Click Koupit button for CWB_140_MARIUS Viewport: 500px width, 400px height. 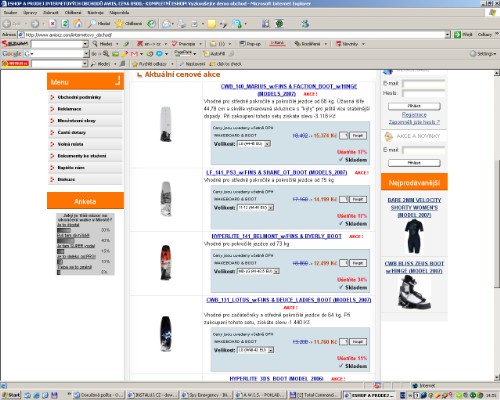pos(358,136)
